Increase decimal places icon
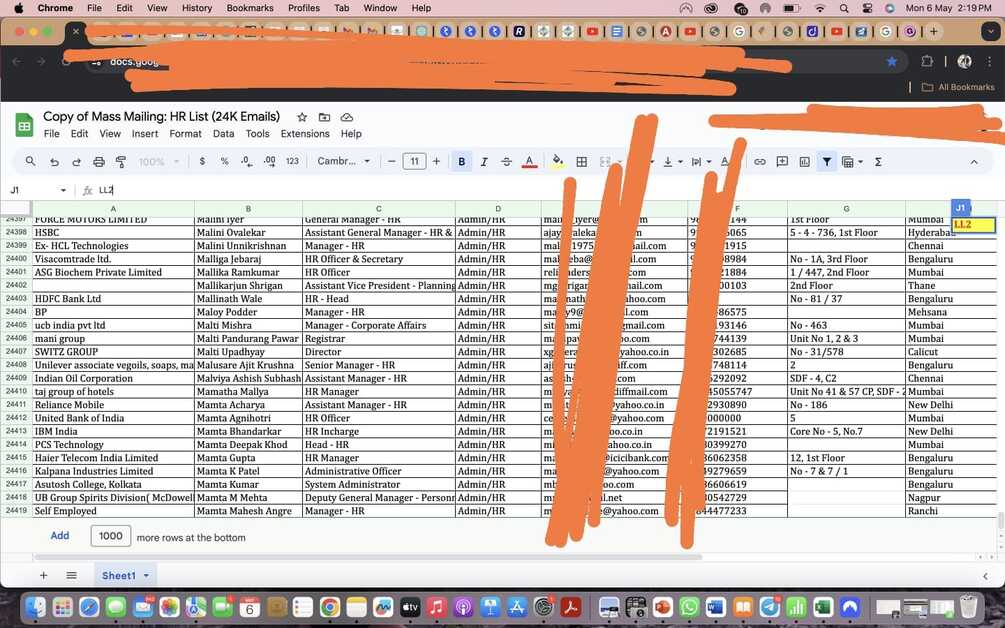The image size is (1005, 628). (x=269, y=161)
